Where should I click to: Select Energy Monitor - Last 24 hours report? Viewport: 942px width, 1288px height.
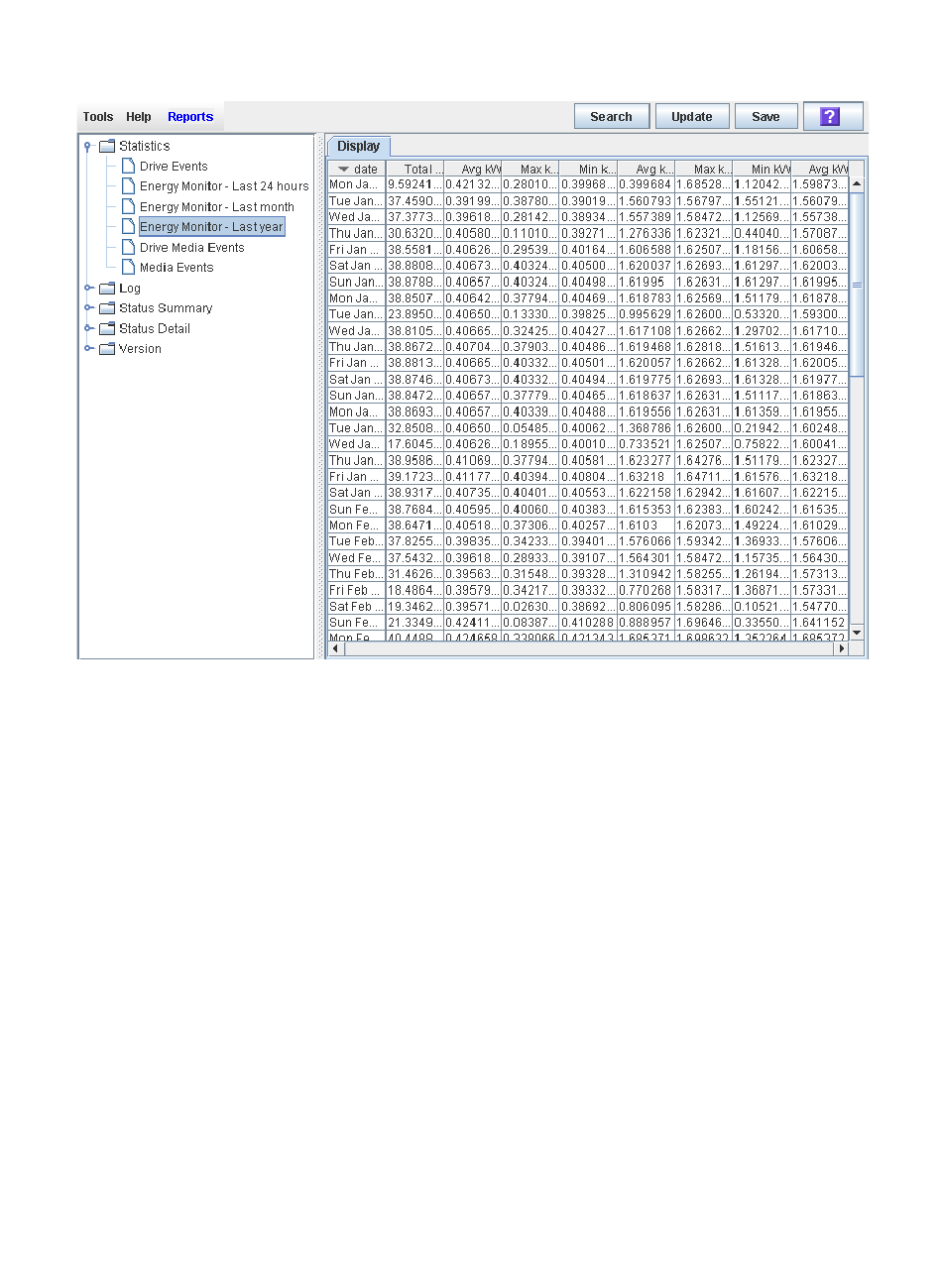(x=224, y=186)
